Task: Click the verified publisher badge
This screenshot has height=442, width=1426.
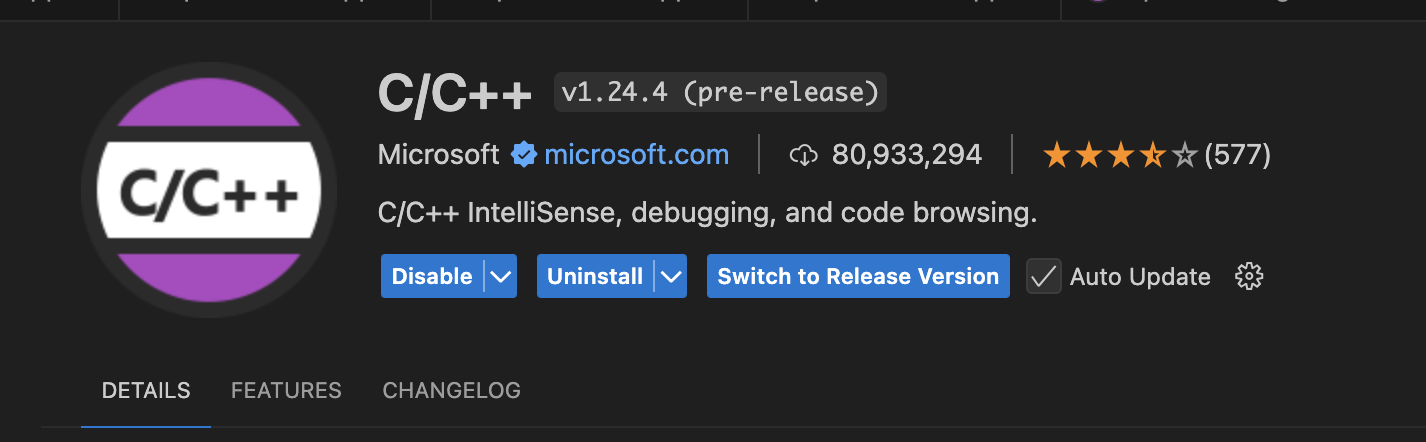Action: (x=523, y=155)
